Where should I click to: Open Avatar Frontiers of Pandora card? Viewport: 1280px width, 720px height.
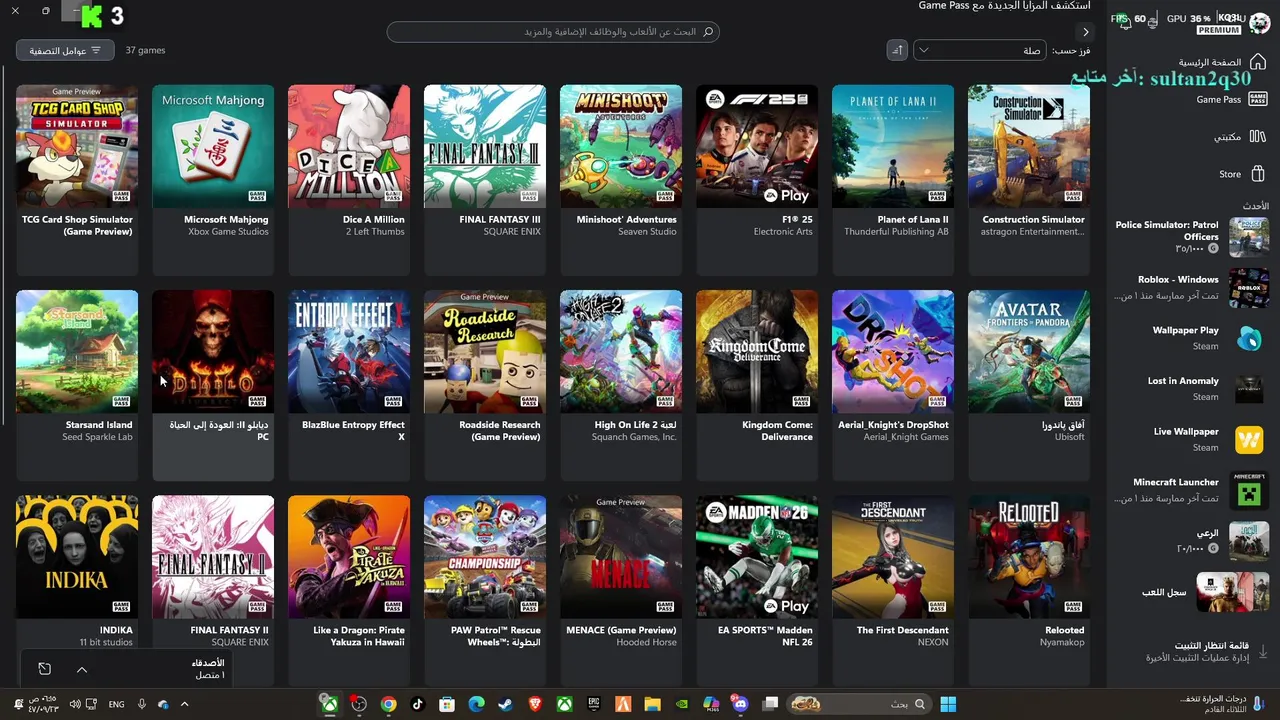(1029, 384)
